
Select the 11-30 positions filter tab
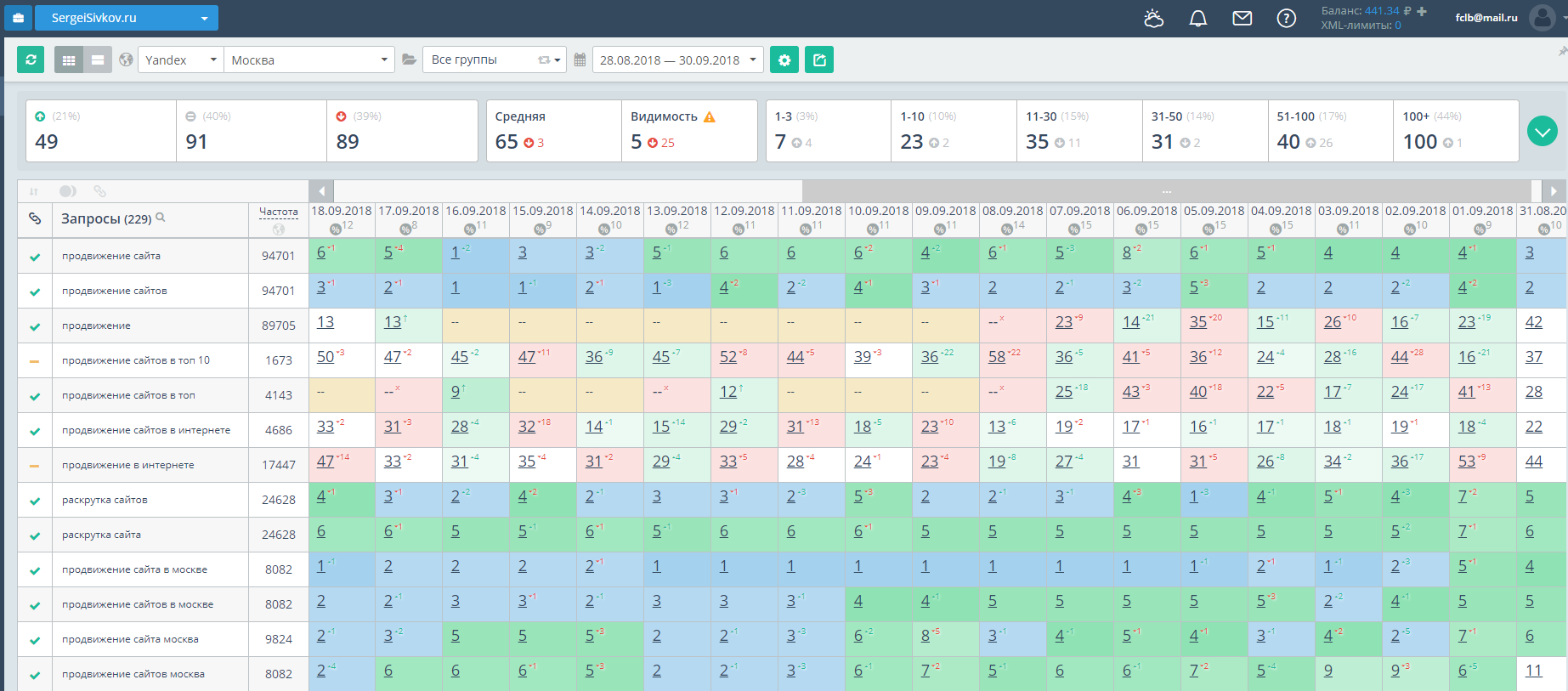1079,131
